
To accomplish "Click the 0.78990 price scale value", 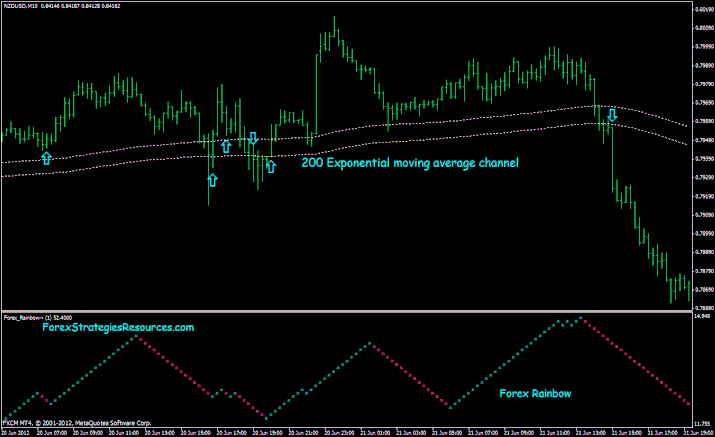I will (x=705, y=234).
